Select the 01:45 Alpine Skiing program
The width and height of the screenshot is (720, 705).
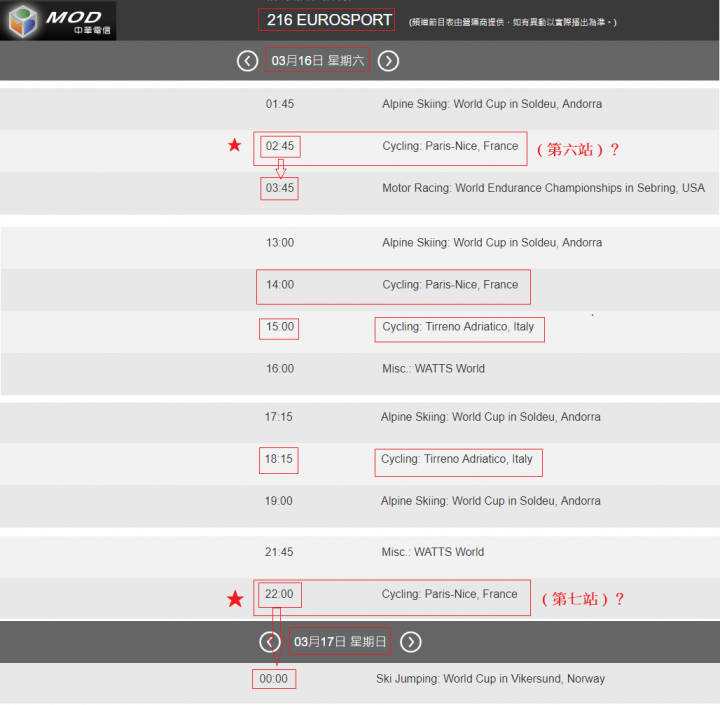click(492, 104)
